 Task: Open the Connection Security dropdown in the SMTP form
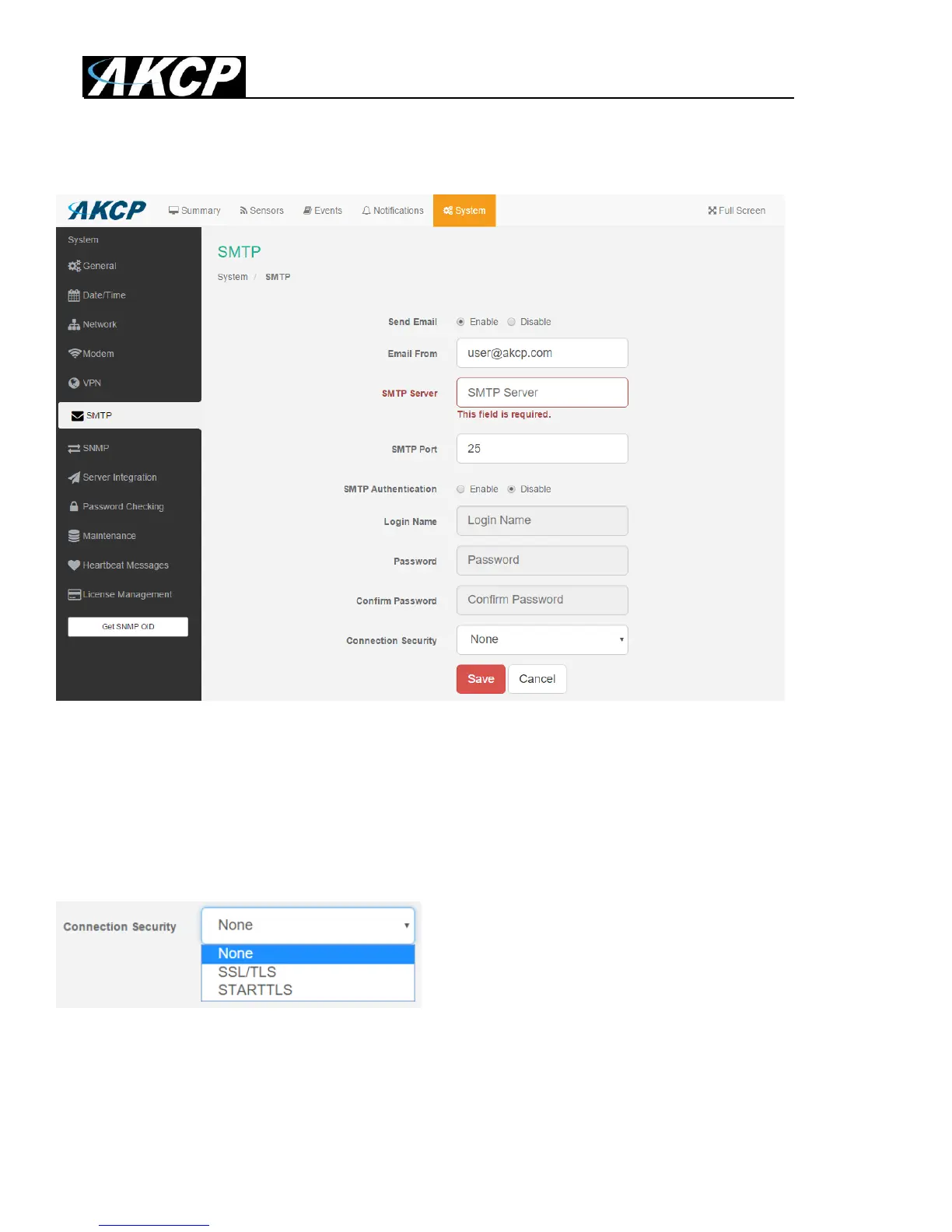pyautogui.click(x=542, y=640)
